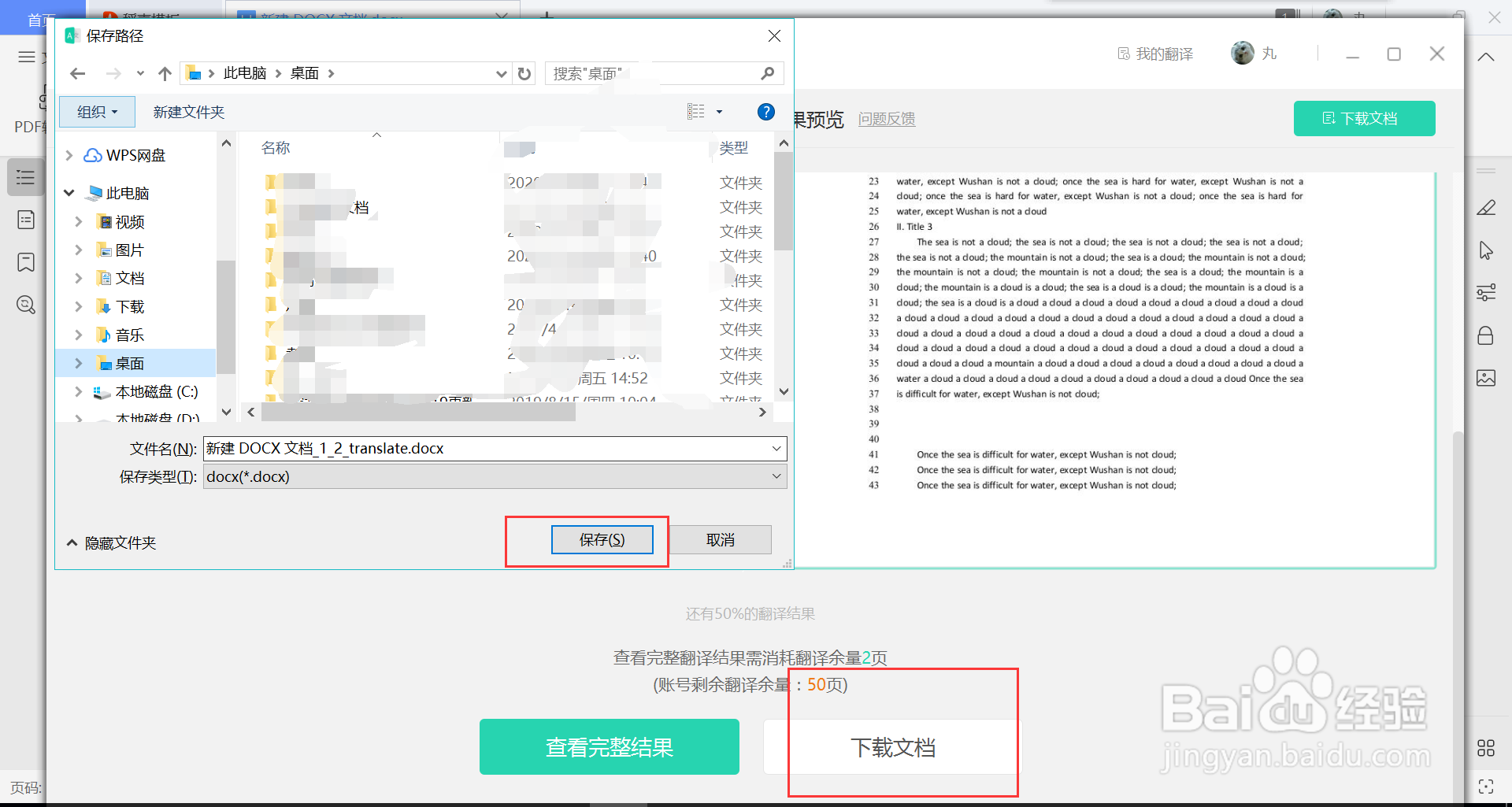Viewport: 1512px width, 807px height.
Task: Click the sliders settings icon in right sidebar
Action: (1486, 293)
